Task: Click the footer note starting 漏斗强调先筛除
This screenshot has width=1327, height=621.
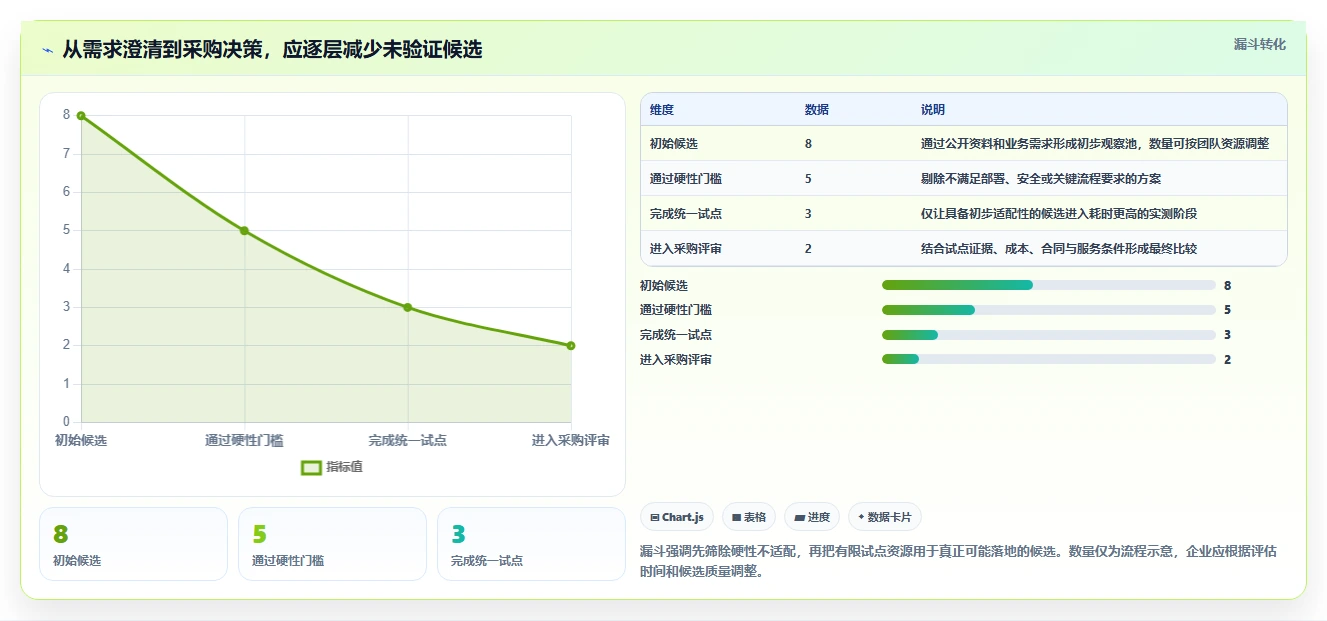Action: click(957, 562)
